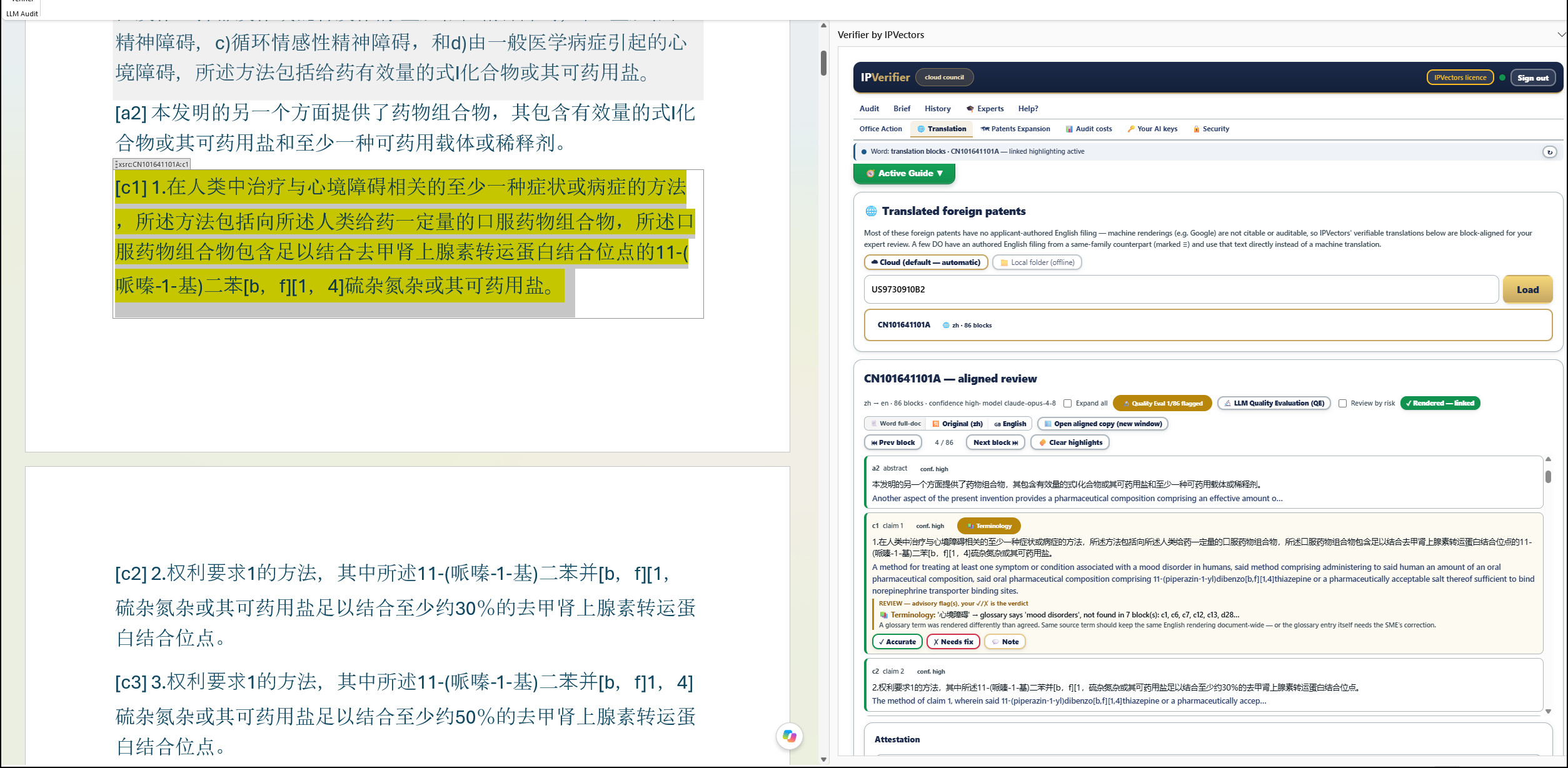Go to Next block
This screenshot has height=768, width=1568.
995,442
